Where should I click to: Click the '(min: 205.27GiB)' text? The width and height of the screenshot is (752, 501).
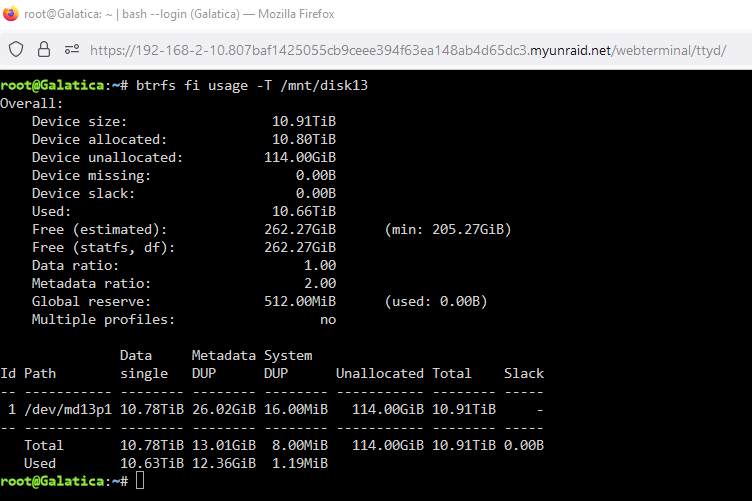click(x=448, y=229)
